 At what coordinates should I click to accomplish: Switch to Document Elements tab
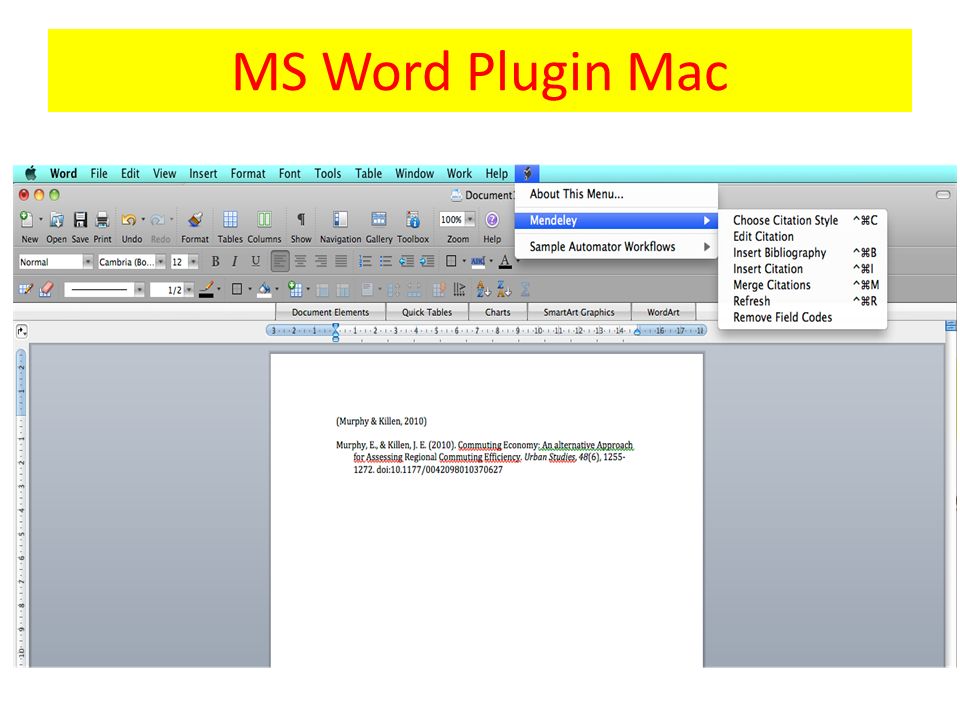coord(331,312)
